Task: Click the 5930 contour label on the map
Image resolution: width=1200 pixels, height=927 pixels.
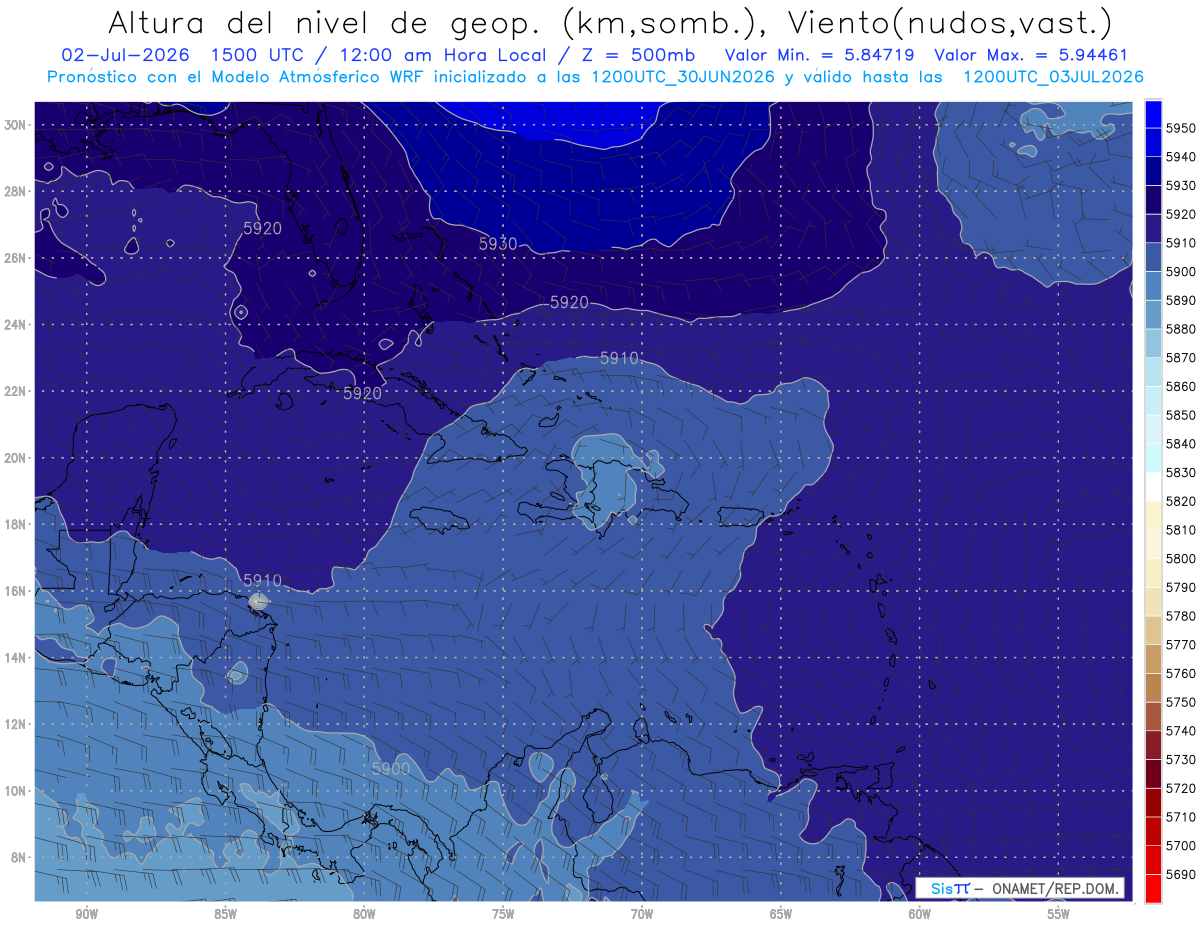Action: click(498, 244)
